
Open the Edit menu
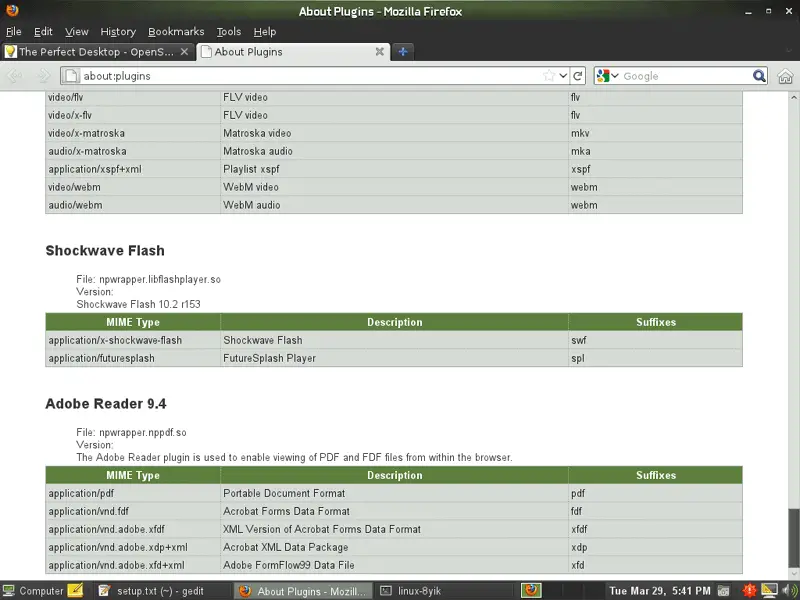43,32
